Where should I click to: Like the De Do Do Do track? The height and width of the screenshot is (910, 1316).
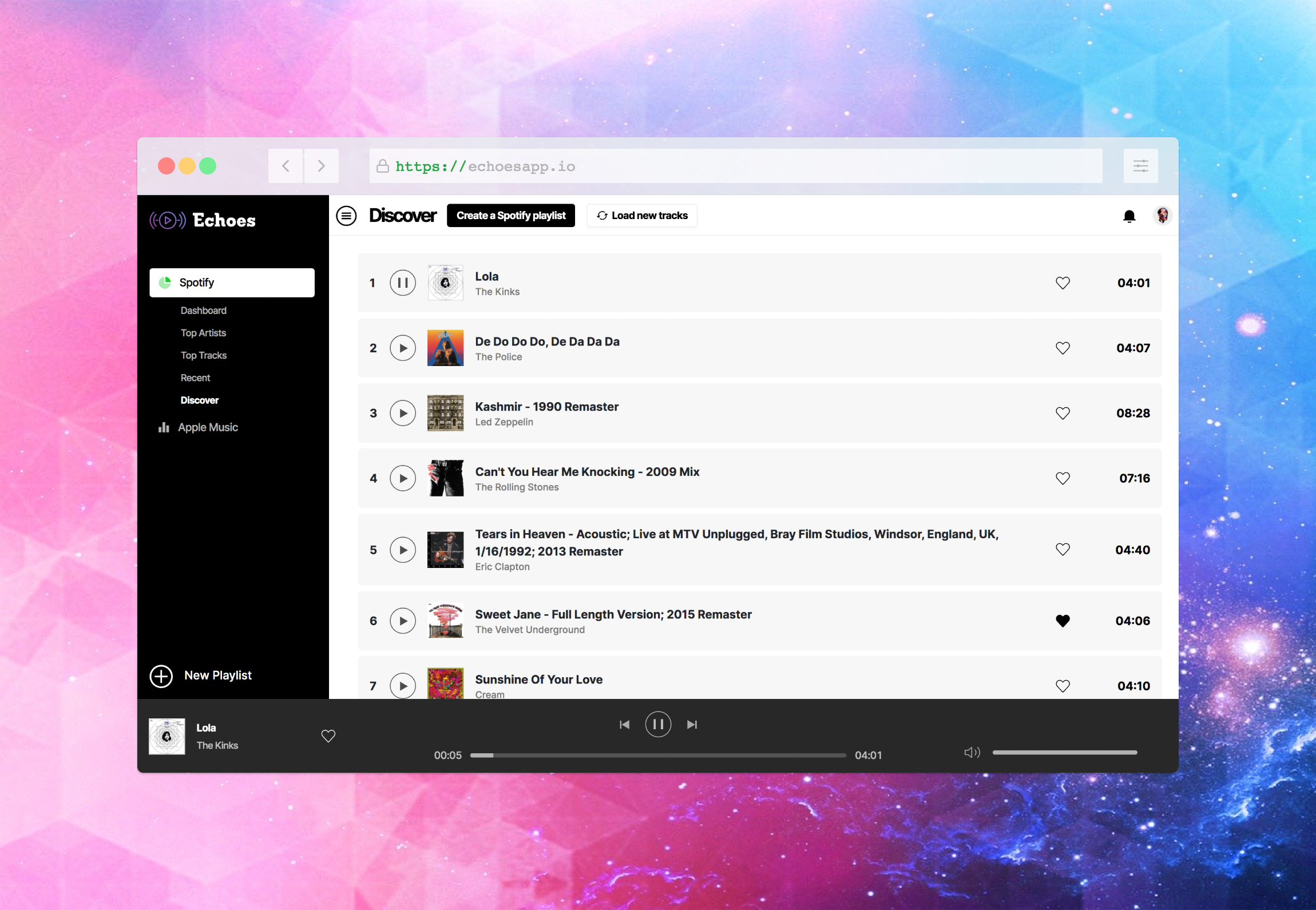(x=1063, y=348)
